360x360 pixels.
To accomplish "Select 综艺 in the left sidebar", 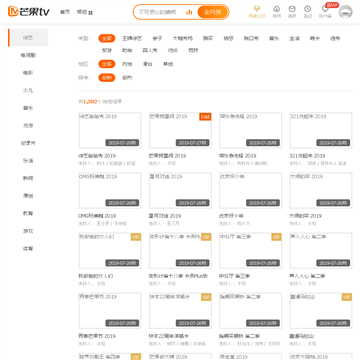I will coord(28,38).
